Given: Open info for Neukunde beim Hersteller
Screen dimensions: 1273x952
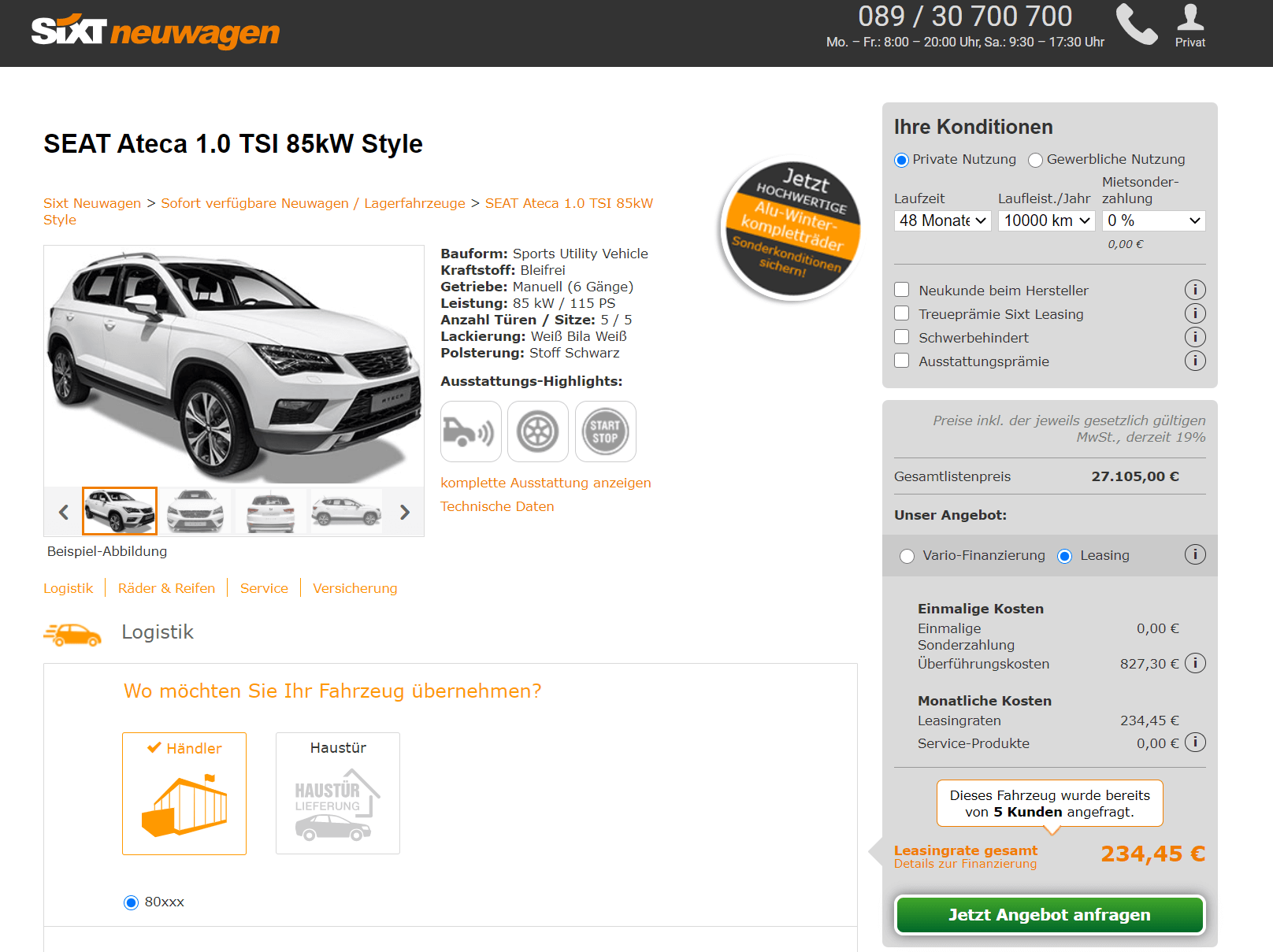Looking at the screenshot, I should coord(1195,290).
